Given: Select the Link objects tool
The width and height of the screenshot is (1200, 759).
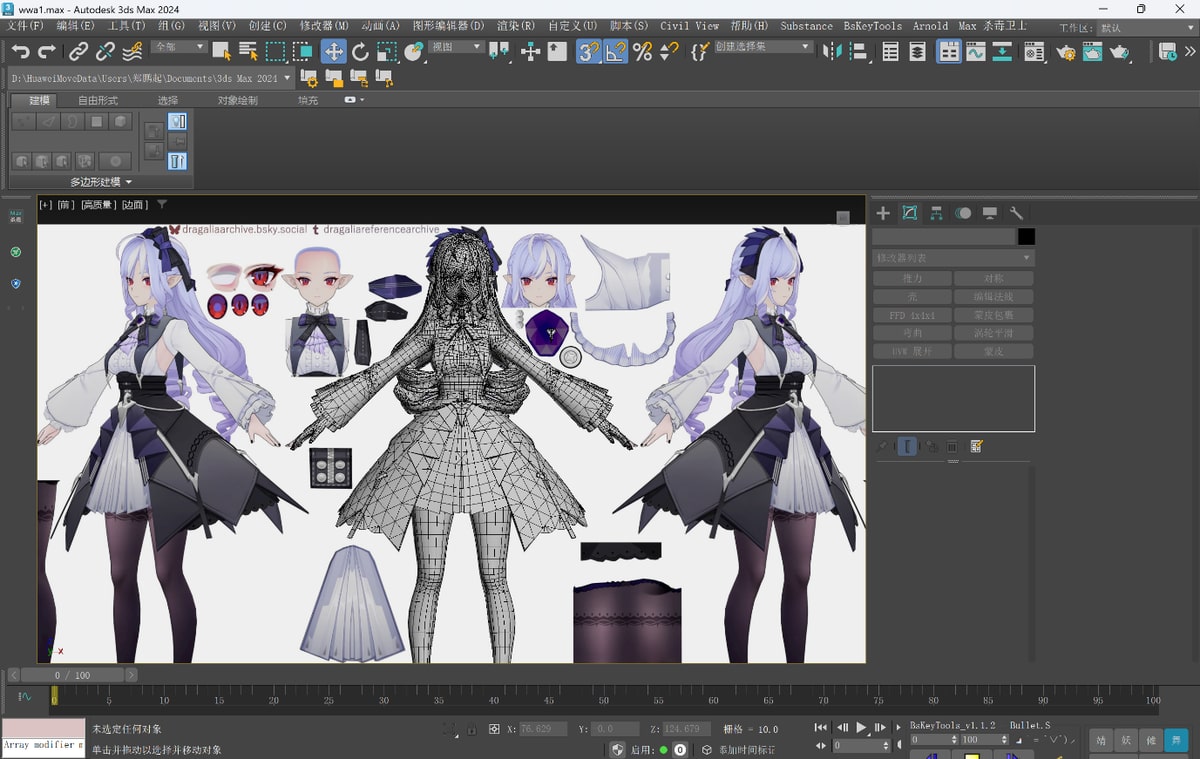Looking at the screenshot, I should tap(79, 51).
